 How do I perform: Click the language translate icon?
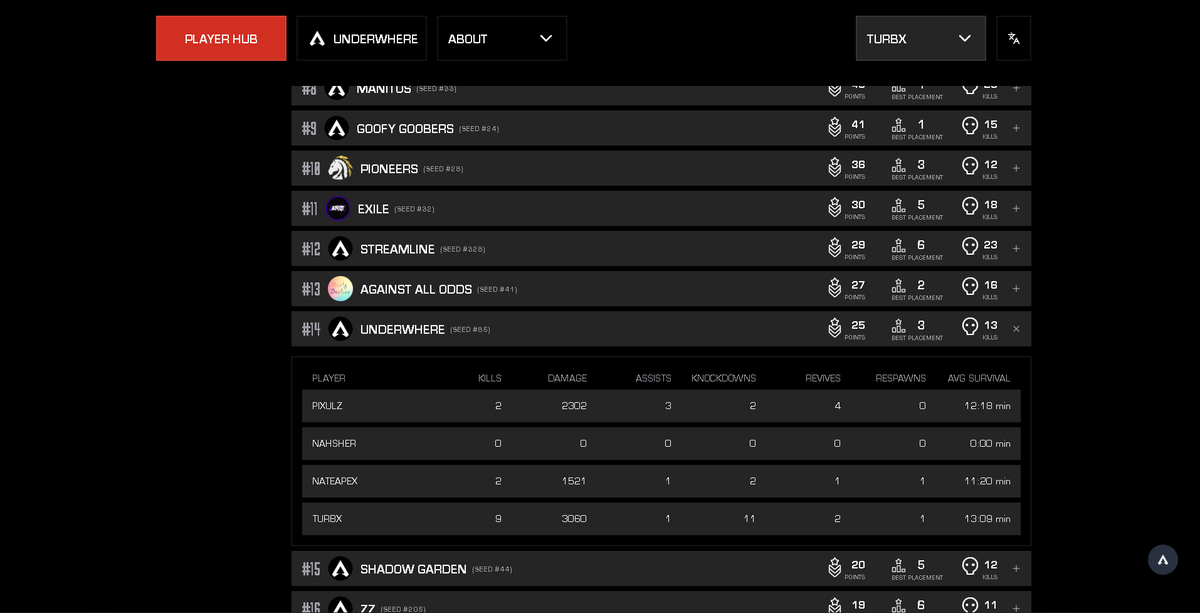pyautogui.click(x=1014, y=38)
